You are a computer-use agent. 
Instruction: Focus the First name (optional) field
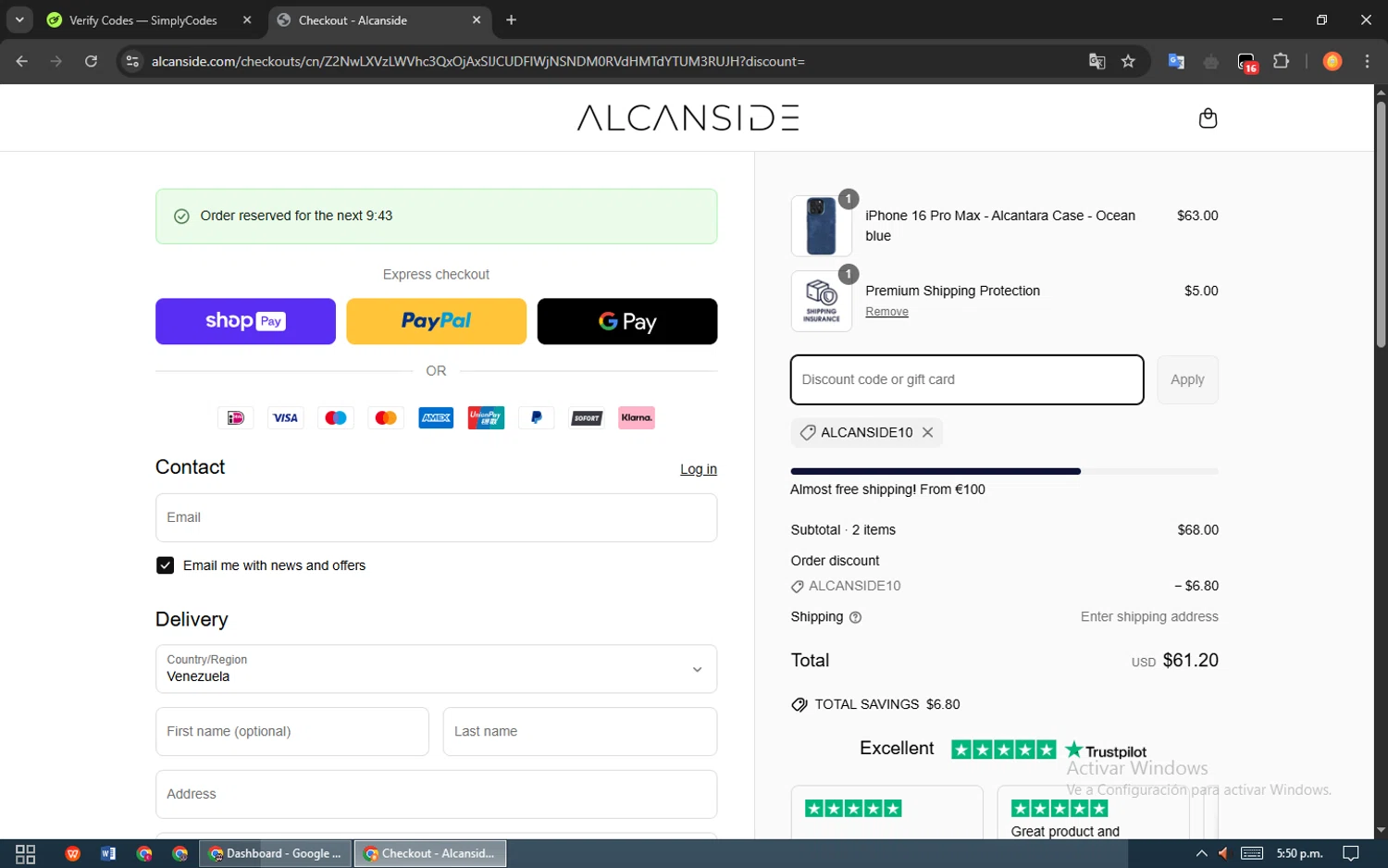(x=292, y=731)
